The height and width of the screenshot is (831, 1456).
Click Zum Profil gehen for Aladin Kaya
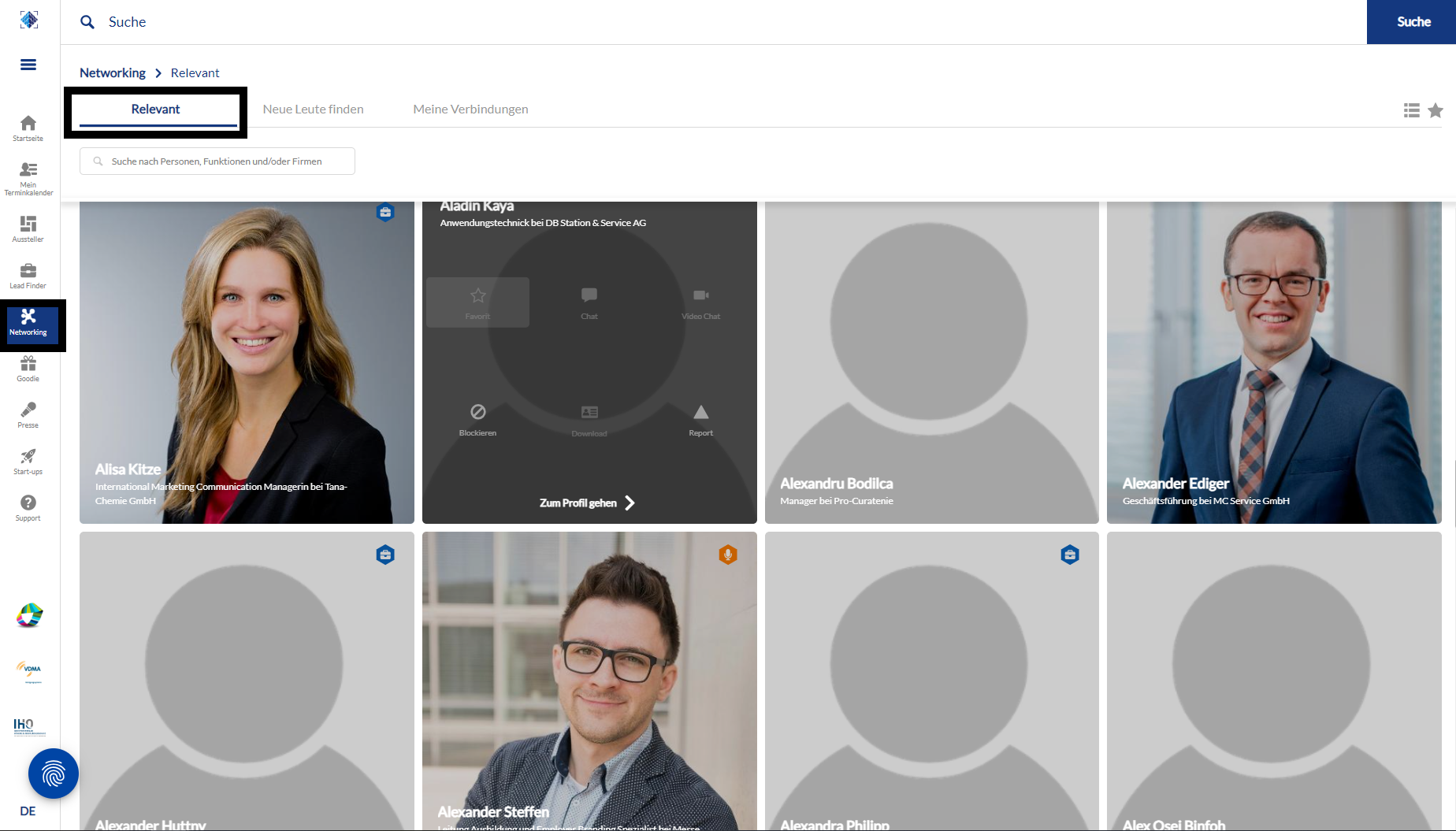point(587,503)
